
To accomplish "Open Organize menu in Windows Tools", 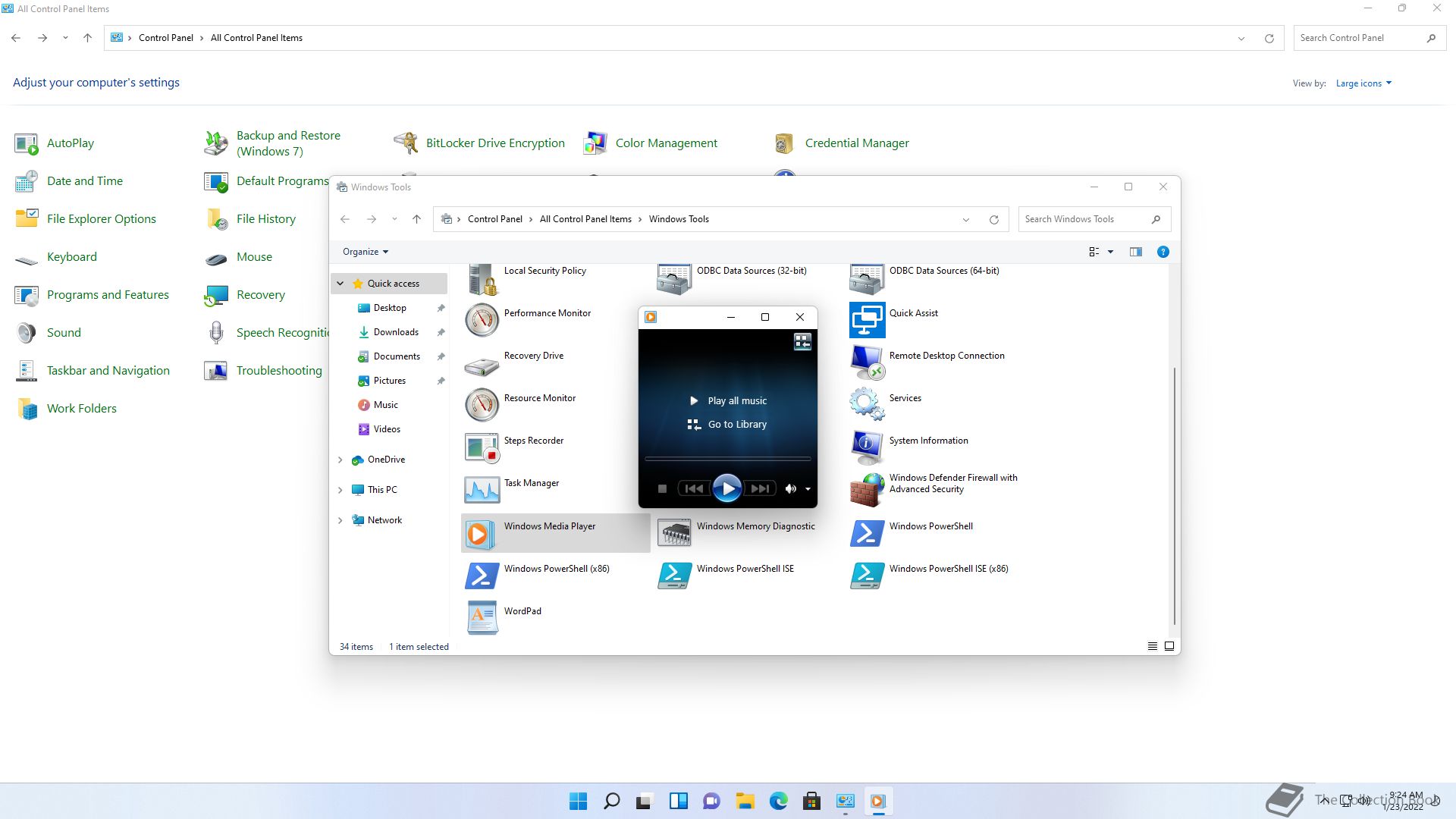I will (x=366, y=252).
